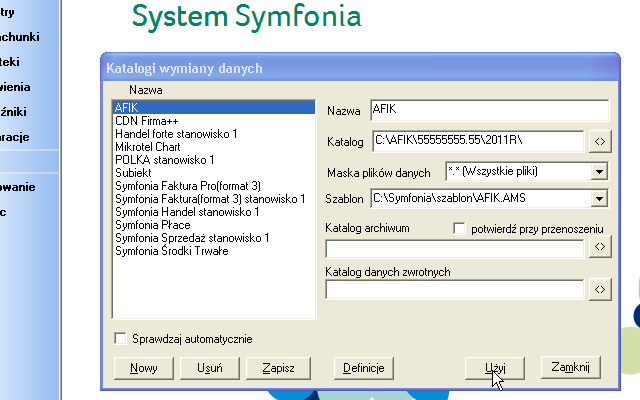This screenshot has width=640, height=400.
Task: Select Handel forte stanowisko 1
Action: [214, 134]
